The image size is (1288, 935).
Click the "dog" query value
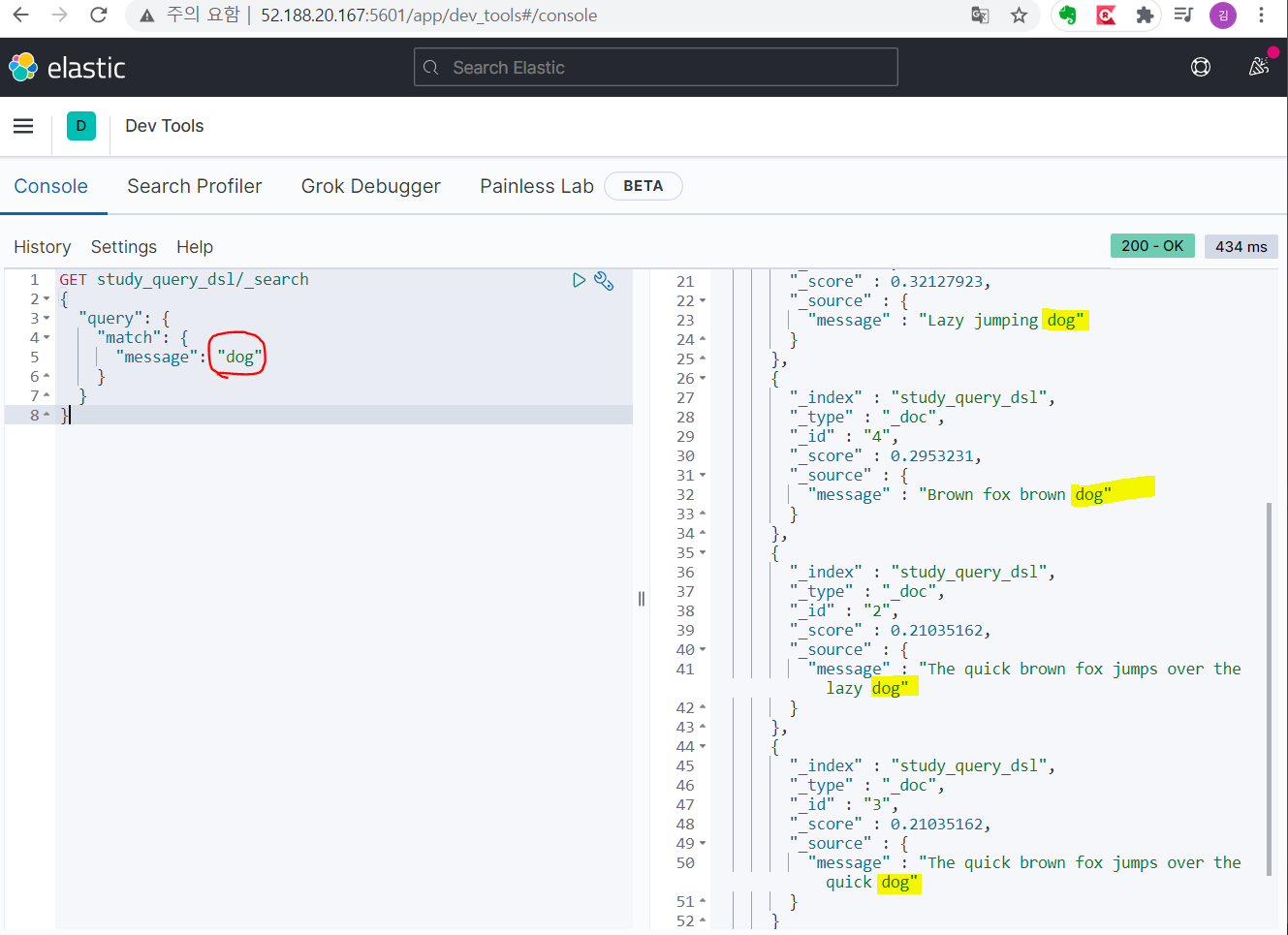[x=239, y=357]
